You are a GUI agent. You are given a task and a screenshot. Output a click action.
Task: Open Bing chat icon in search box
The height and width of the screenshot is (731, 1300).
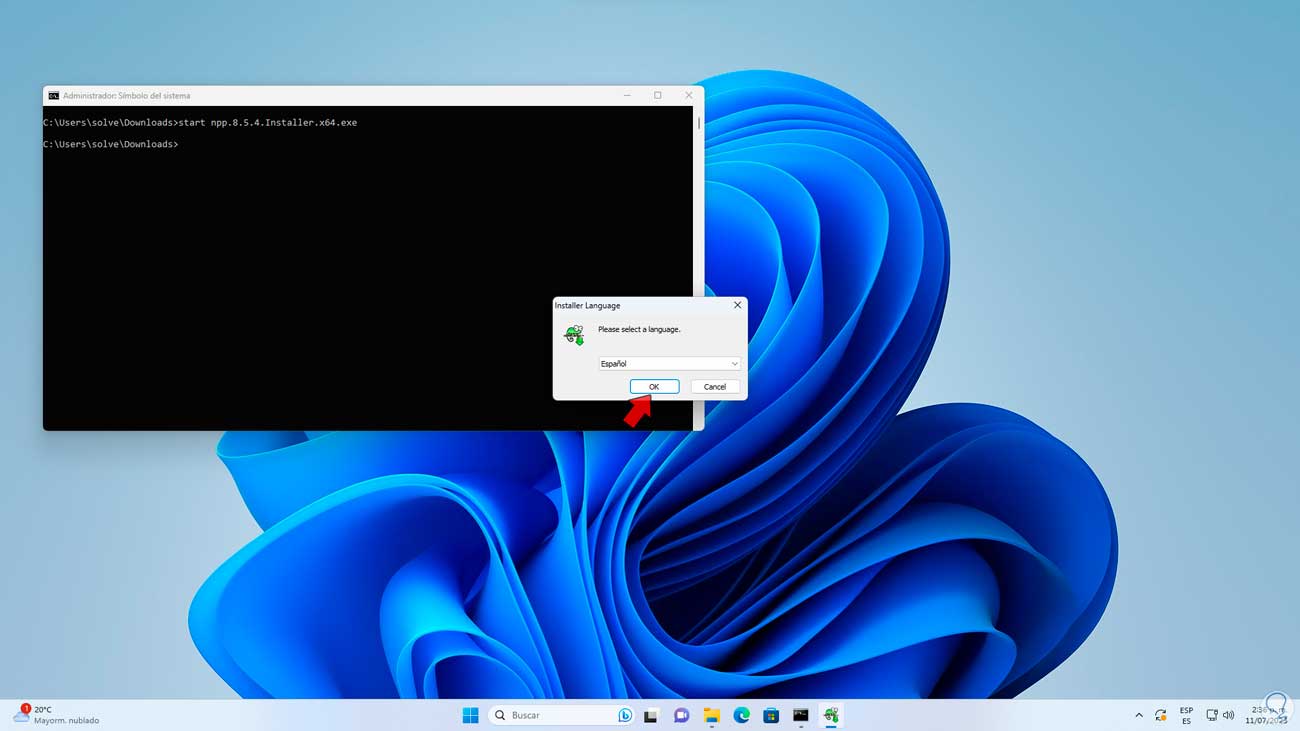tap(625, 715)
